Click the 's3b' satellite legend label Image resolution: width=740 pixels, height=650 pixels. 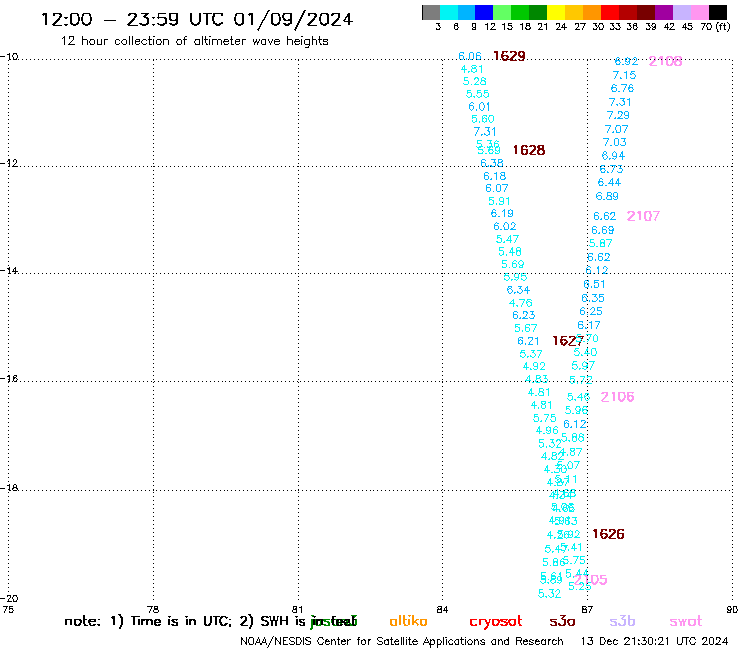(622, 621)
